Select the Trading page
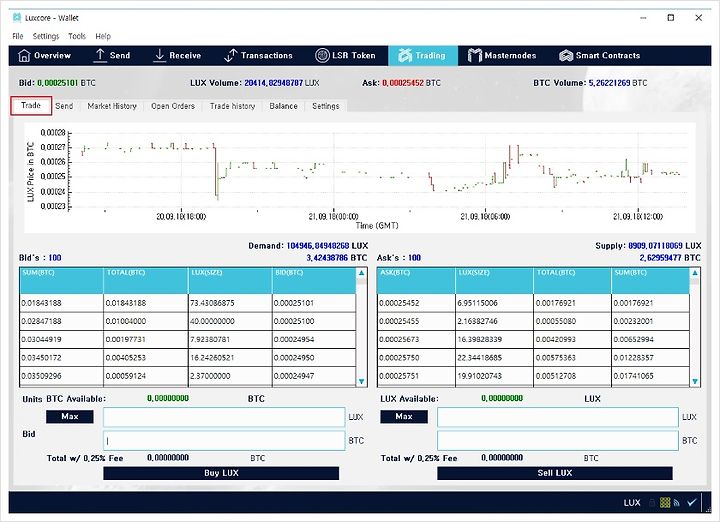The height and width of the screenshot is (522, 720). click(422, 56)
